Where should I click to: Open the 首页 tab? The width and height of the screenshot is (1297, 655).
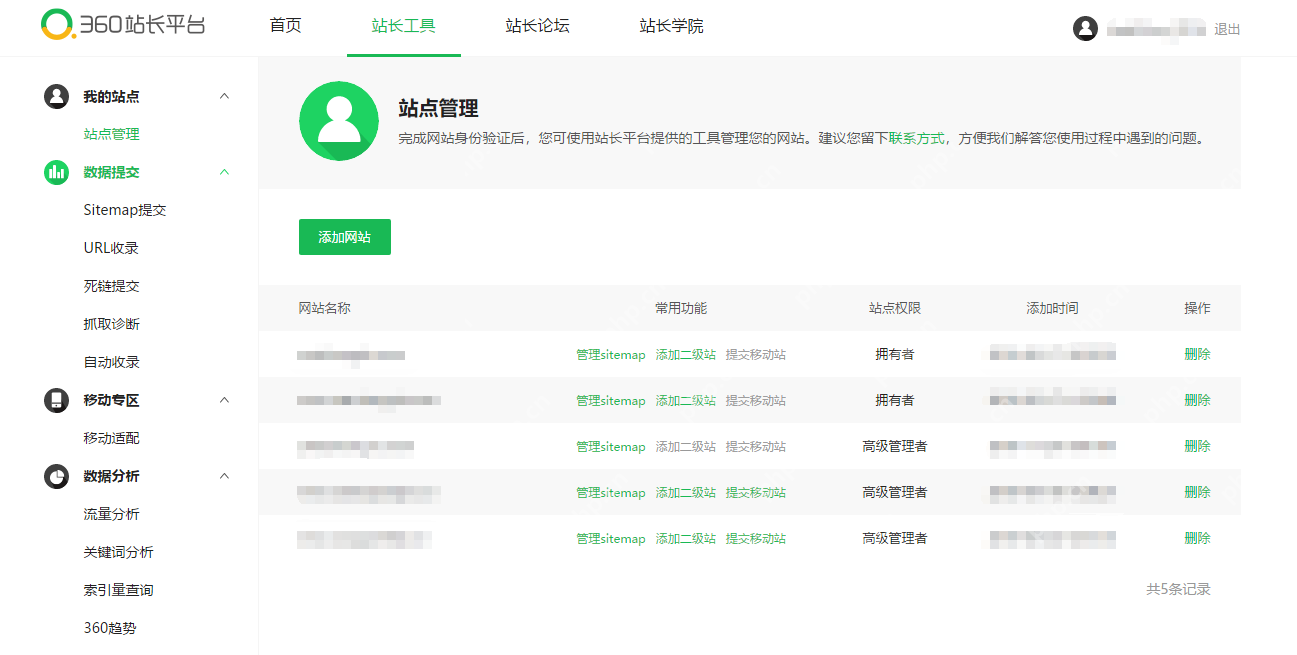285,26
